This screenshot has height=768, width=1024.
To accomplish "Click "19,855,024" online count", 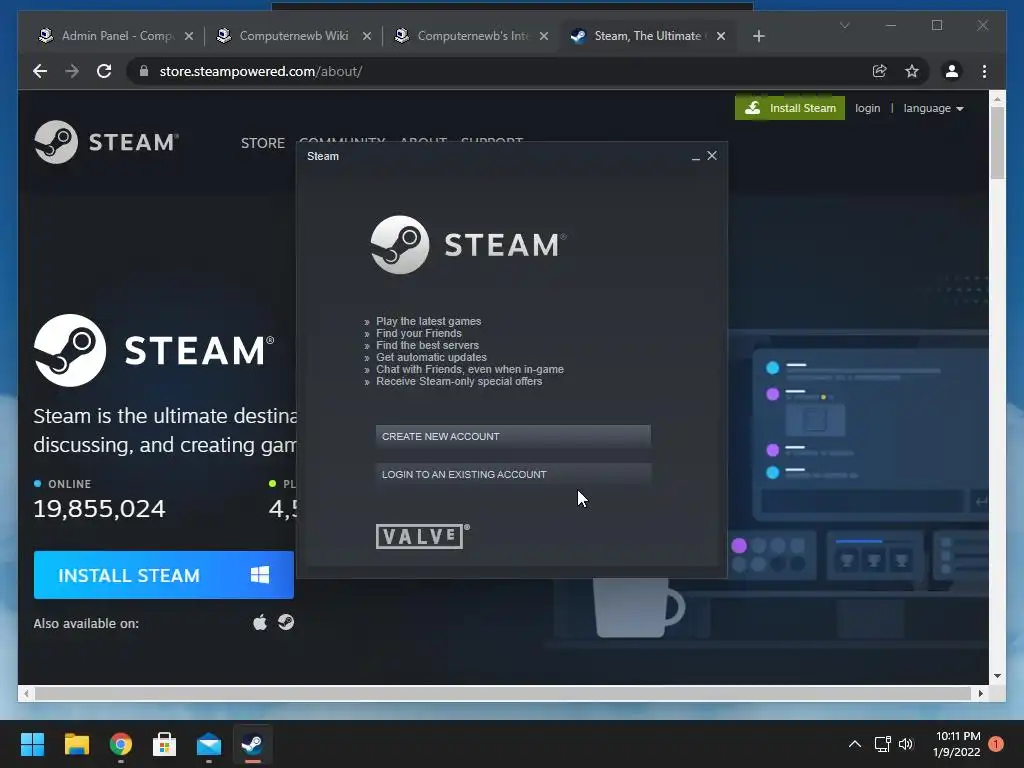I will [99, 509].
